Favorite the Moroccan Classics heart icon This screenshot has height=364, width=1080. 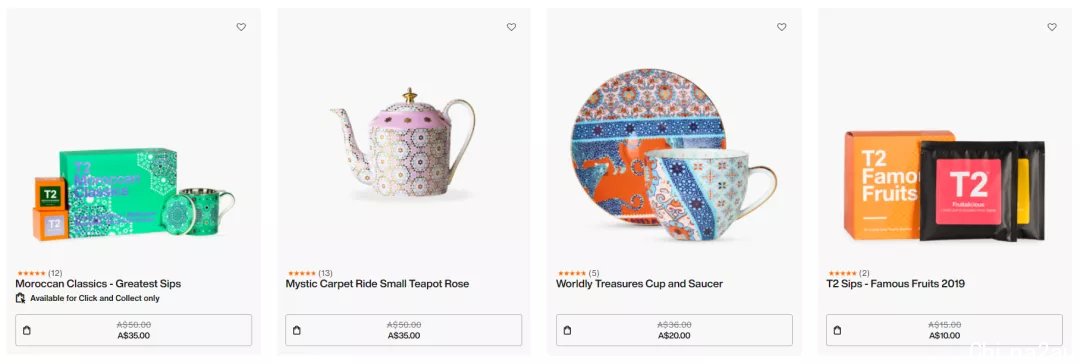pos(241,27)
